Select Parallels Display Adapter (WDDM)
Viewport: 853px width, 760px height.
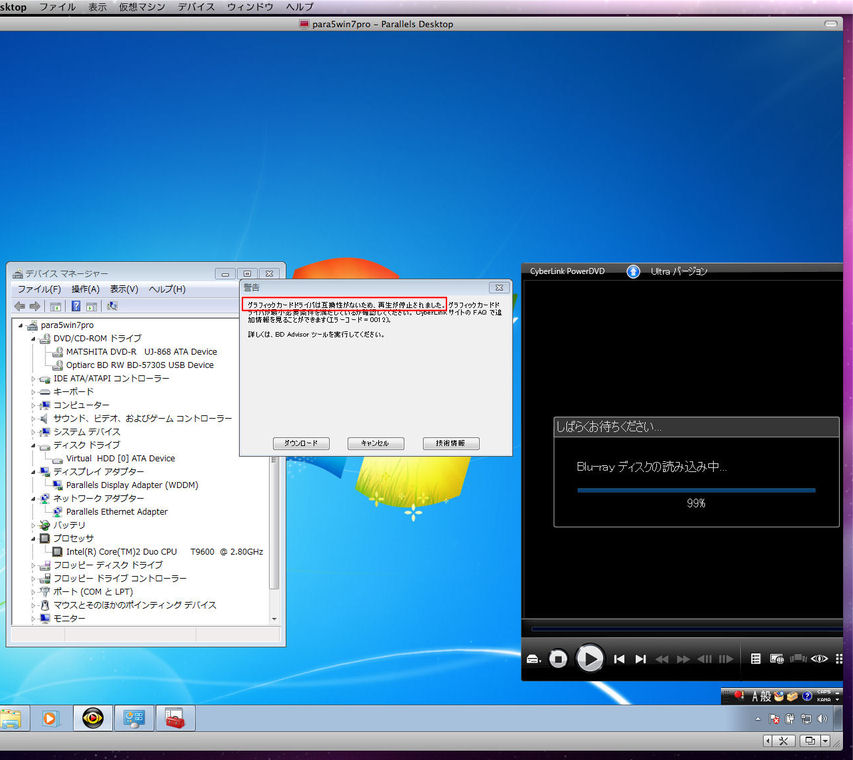point(132,485)
